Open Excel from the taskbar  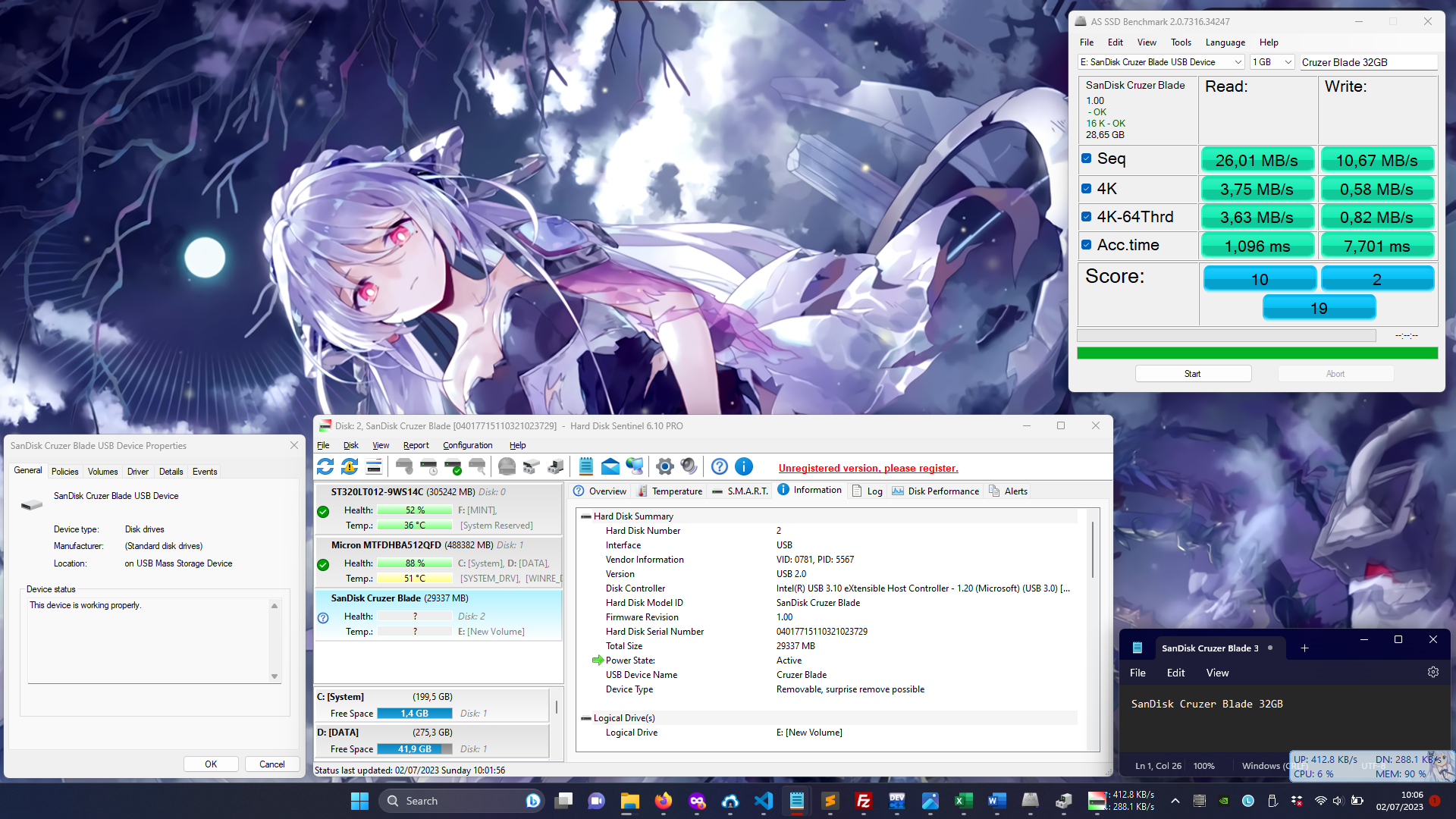[964, 801]
